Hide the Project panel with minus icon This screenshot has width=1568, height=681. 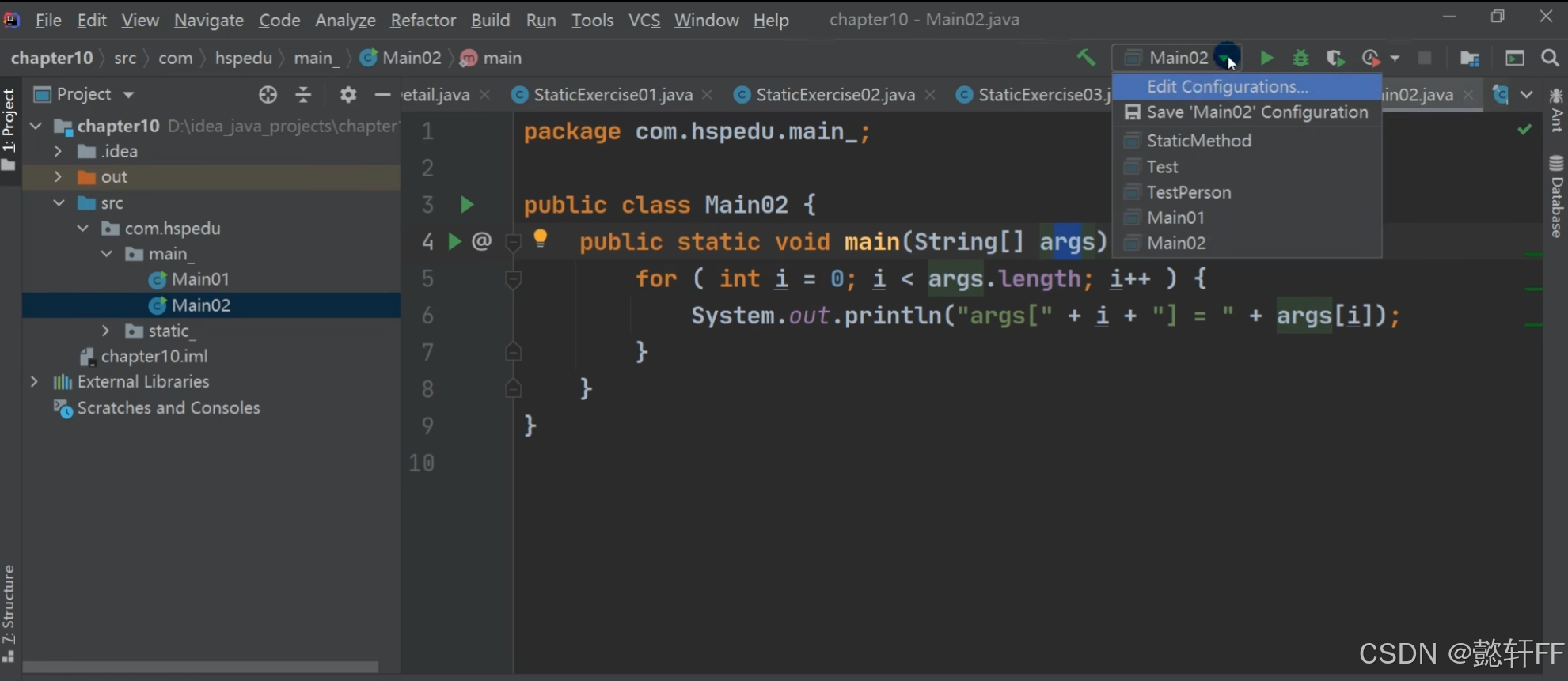coord(382,95)
